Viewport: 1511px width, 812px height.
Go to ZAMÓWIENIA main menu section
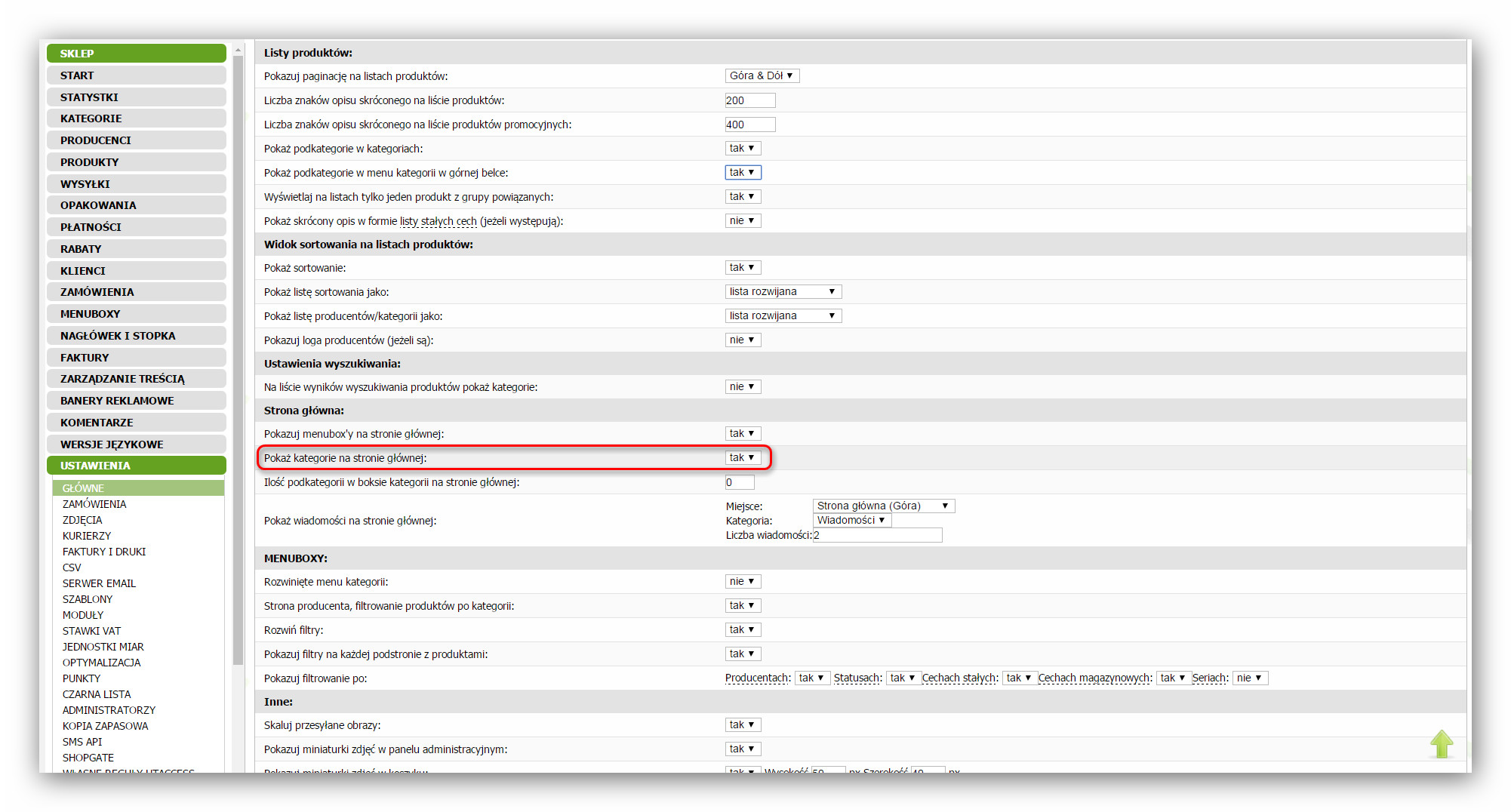click(x=137, y=292)
